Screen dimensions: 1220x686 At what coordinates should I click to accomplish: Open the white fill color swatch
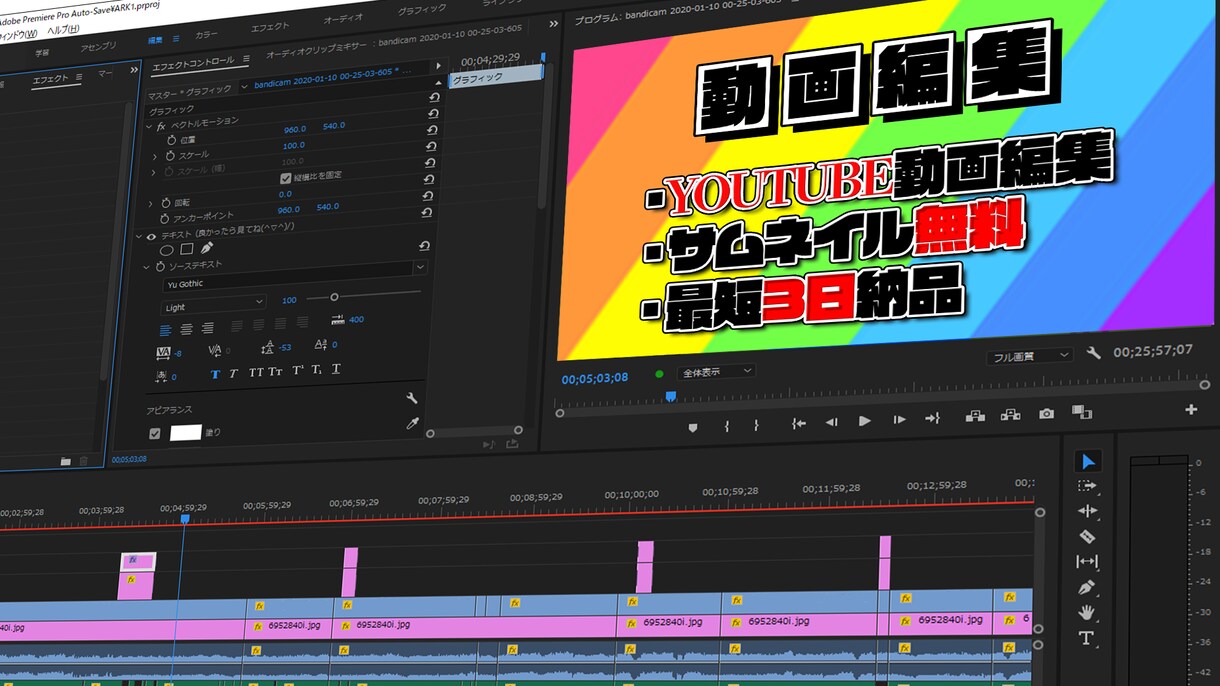[x=186, y=433]
